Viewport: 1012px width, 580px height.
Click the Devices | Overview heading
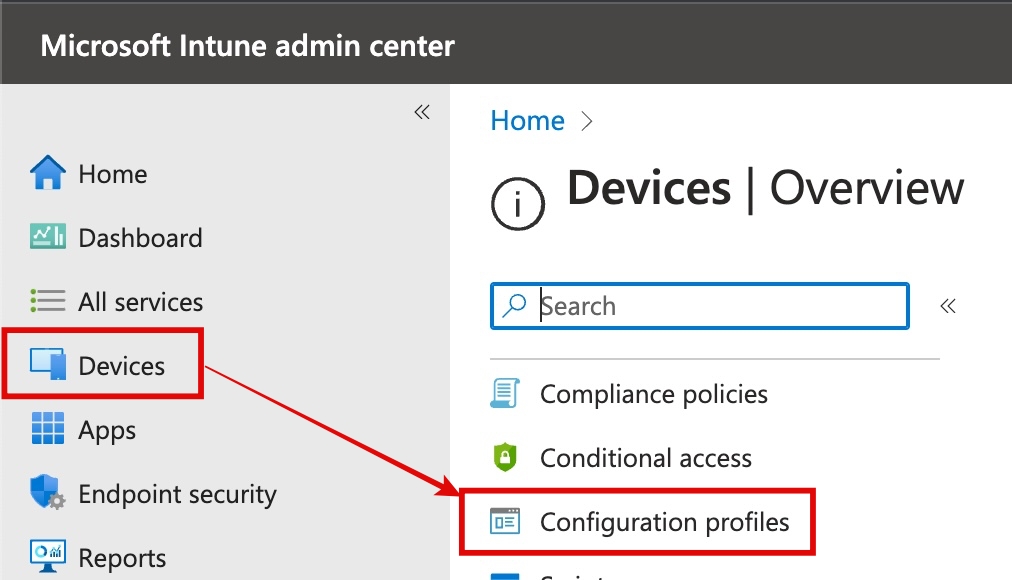[765, 188]
